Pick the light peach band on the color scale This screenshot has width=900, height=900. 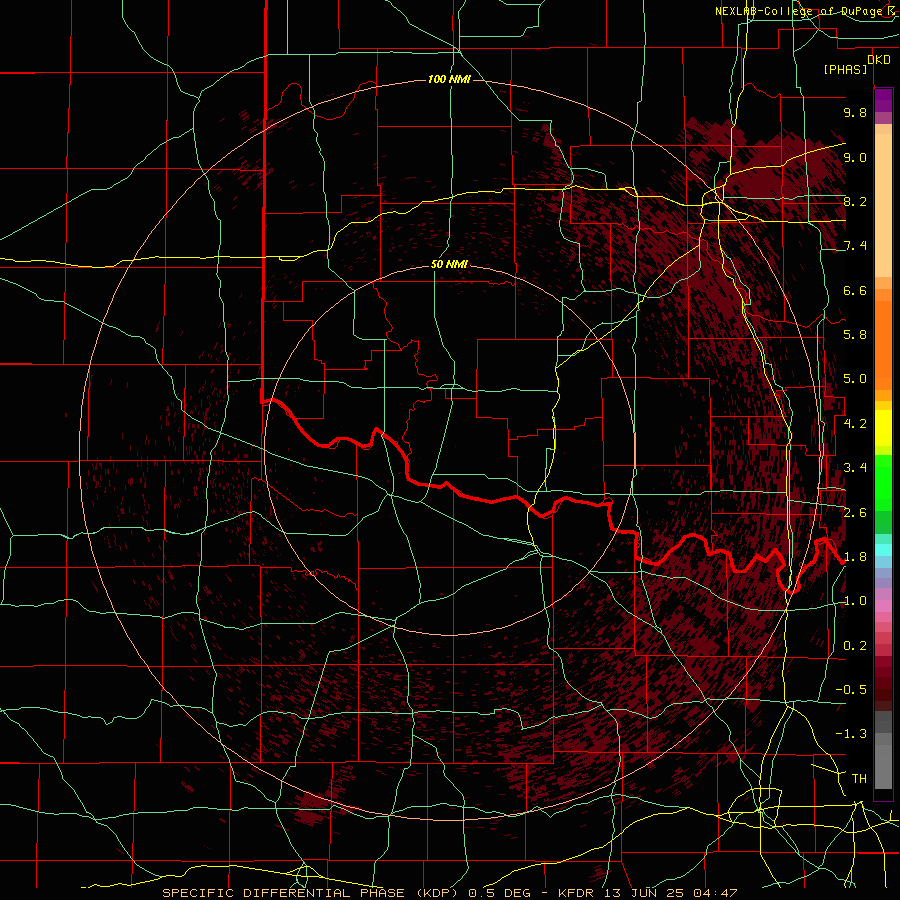(883, 205)
